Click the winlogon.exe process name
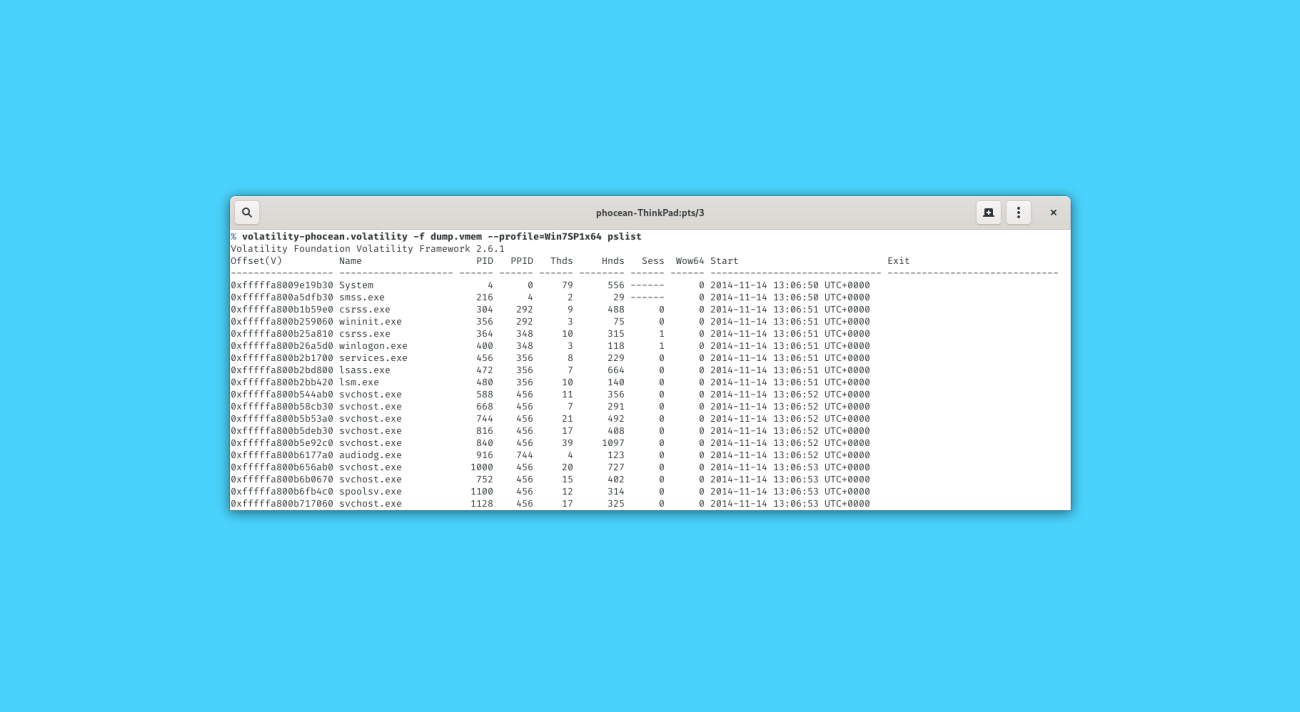 click(373, 346)
